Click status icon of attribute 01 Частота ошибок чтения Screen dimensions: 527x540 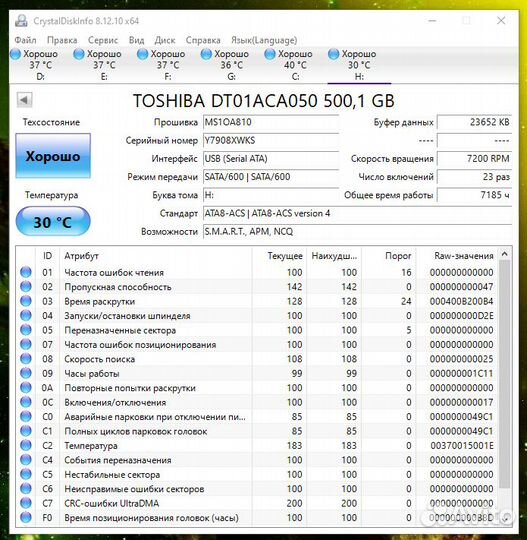26,272
